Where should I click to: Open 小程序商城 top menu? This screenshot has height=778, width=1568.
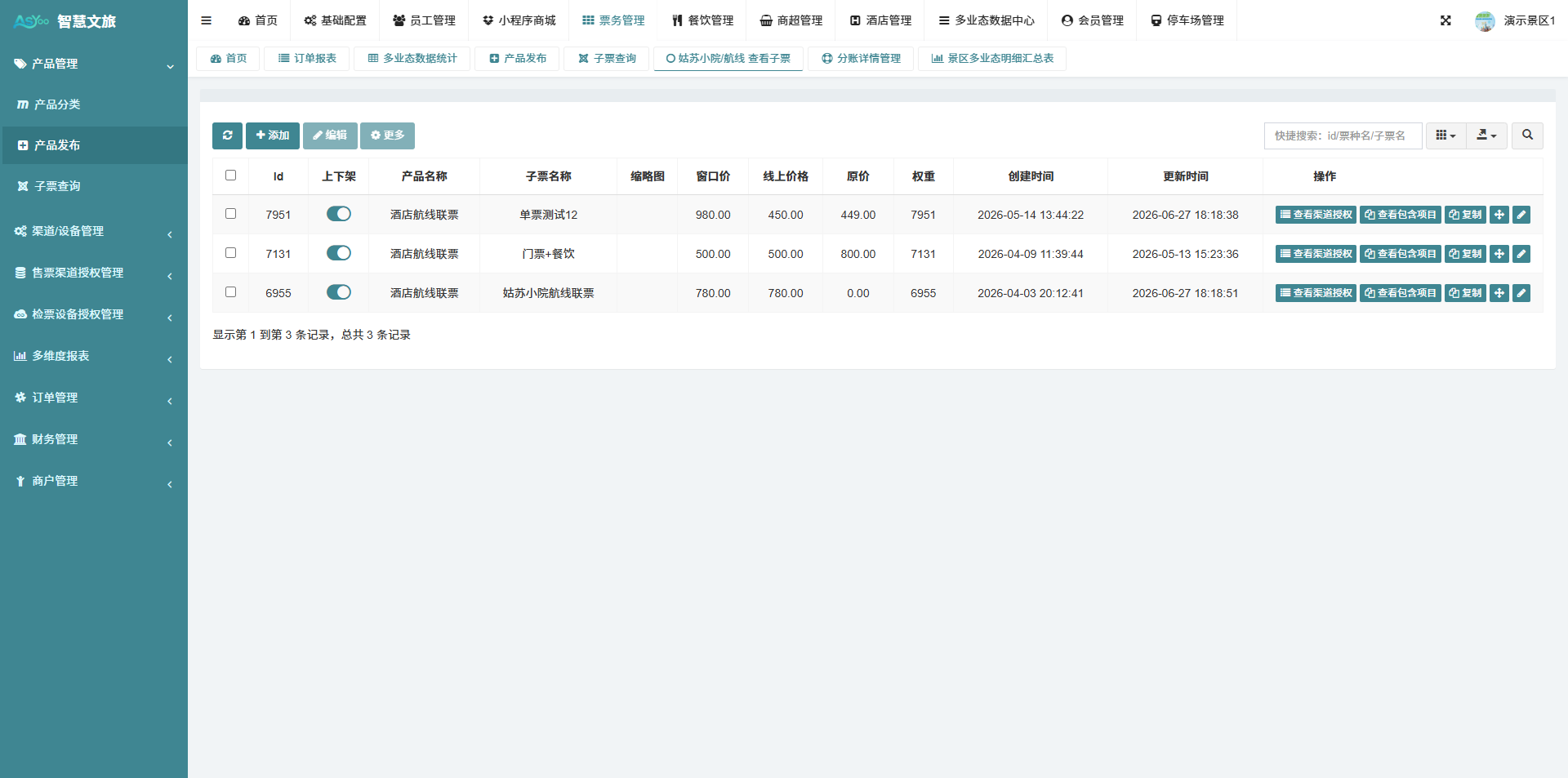coord(519,20)
